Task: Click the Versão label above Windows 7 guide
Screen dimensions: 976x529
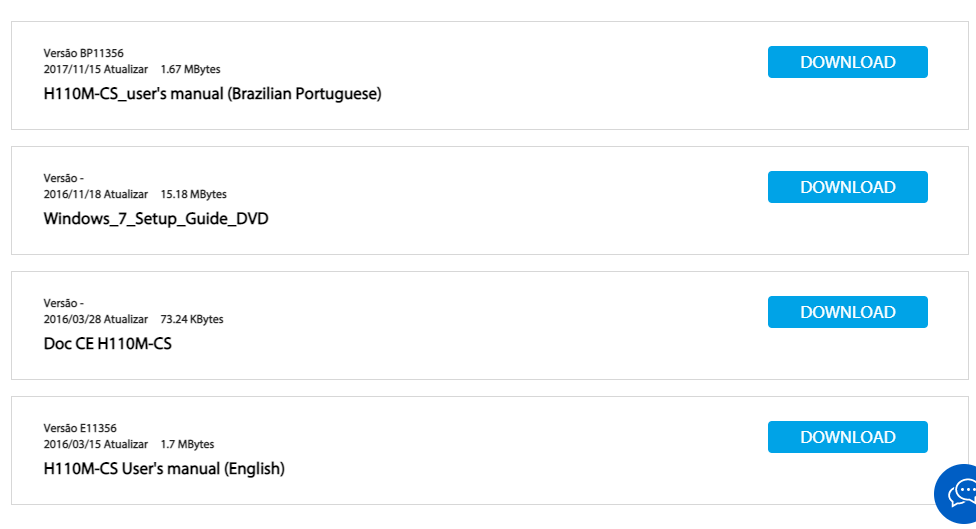Action: point(63,179)
